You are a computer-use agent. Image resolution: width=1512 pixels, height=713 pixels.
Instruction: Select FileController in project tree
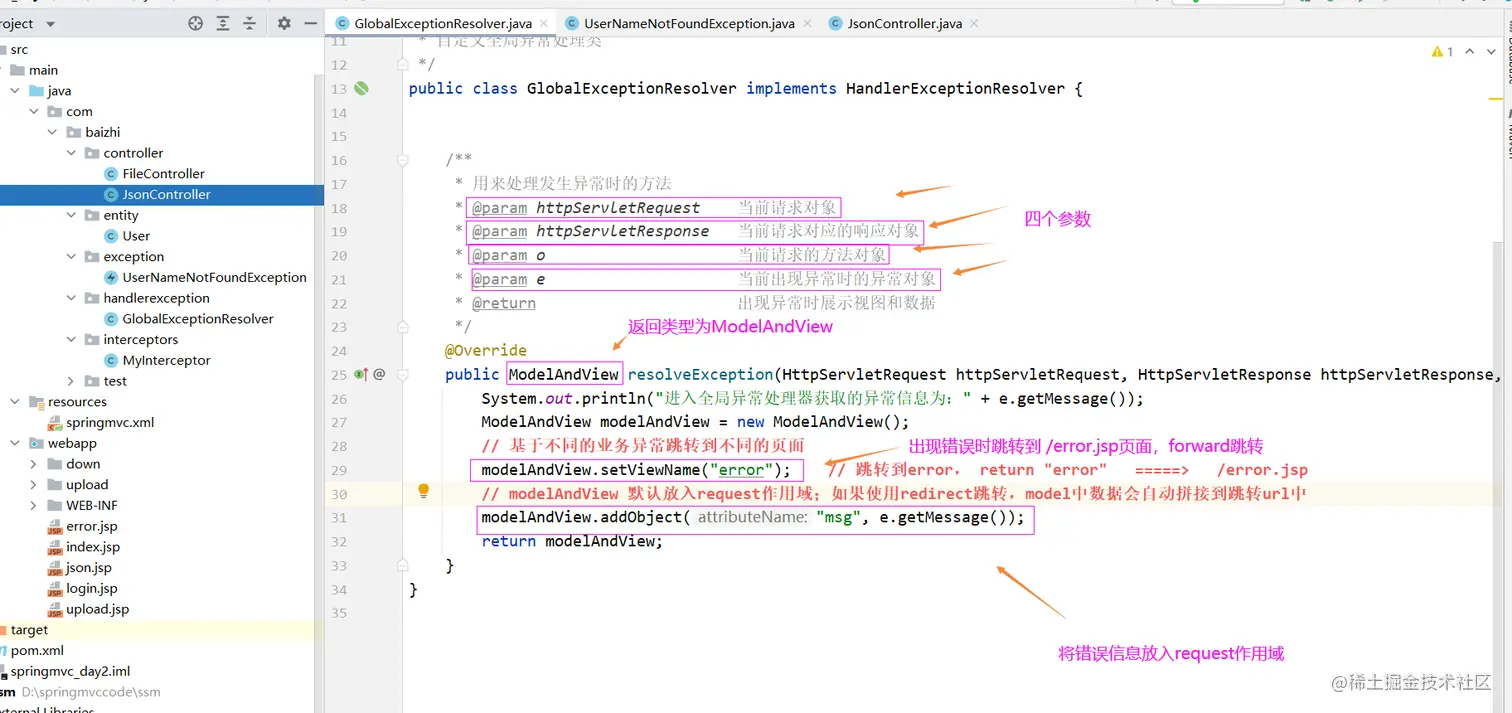click(x=163, y=174)
